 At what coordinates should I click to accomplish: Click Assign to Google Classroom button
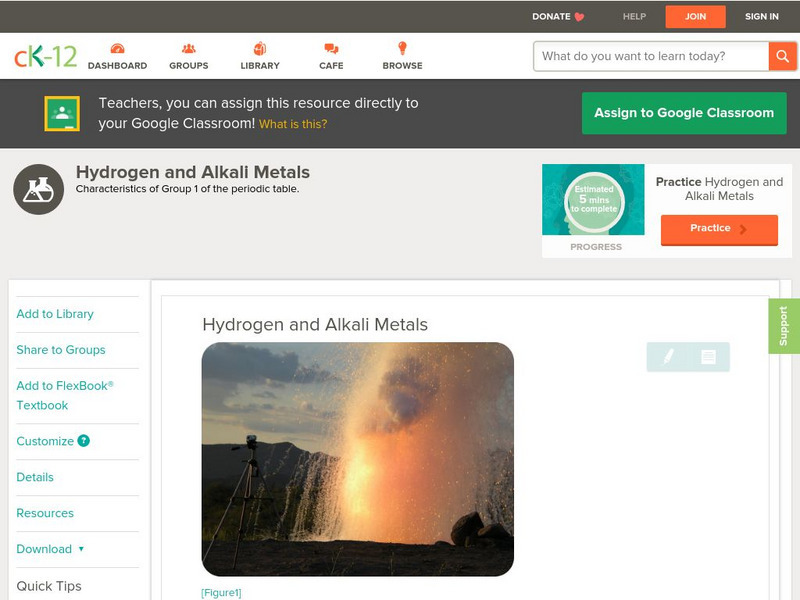tap(684, 113)
